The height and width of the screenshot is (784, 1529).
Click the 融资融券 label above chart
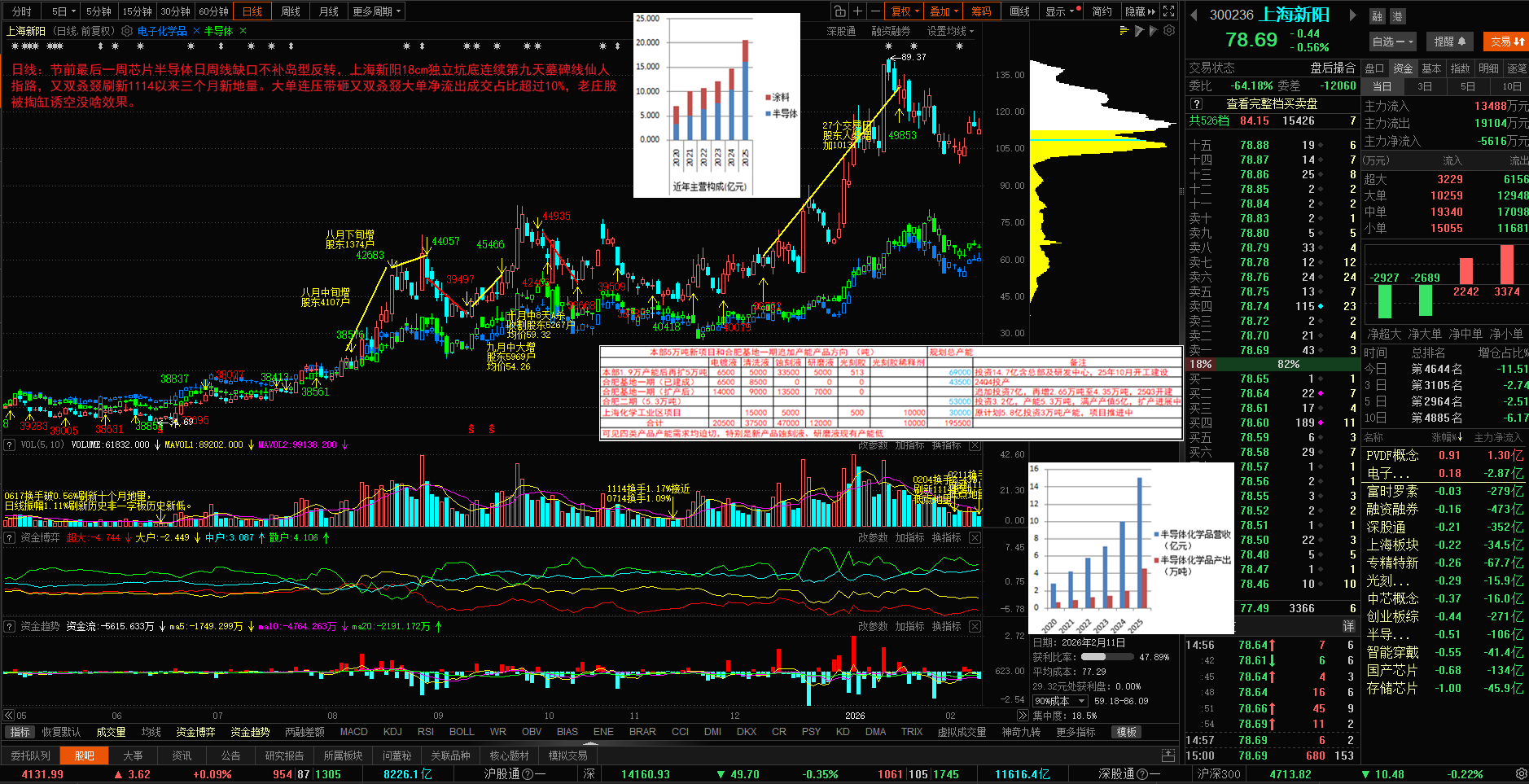pos(891,31)
